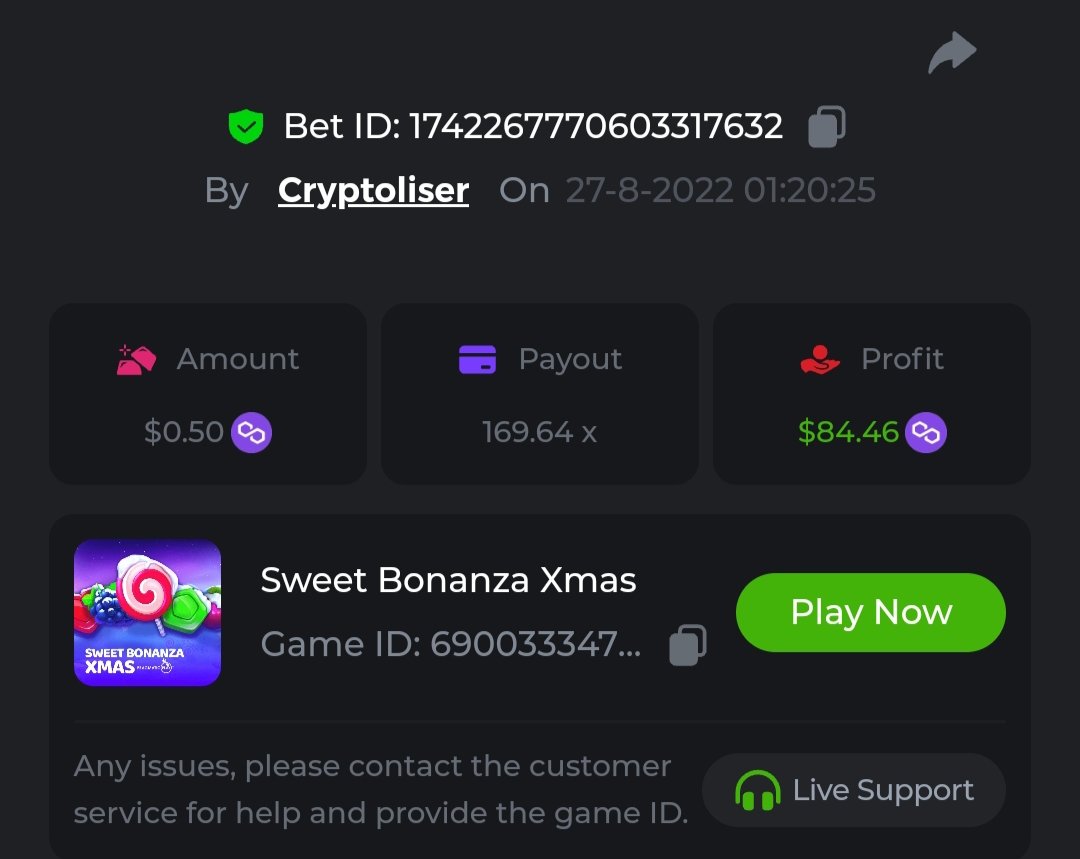Click the purple Payout card icon
This screenshot has width=1080, height=859.
477,359
